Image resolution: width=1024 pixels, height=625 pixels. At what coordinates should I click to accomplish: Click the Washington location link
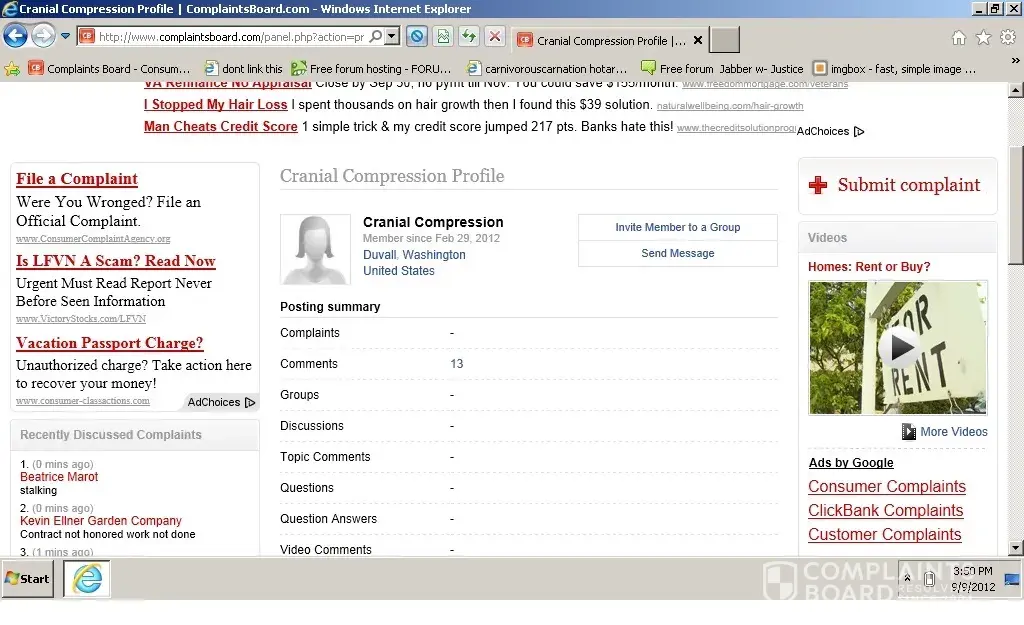pos(434,255)
